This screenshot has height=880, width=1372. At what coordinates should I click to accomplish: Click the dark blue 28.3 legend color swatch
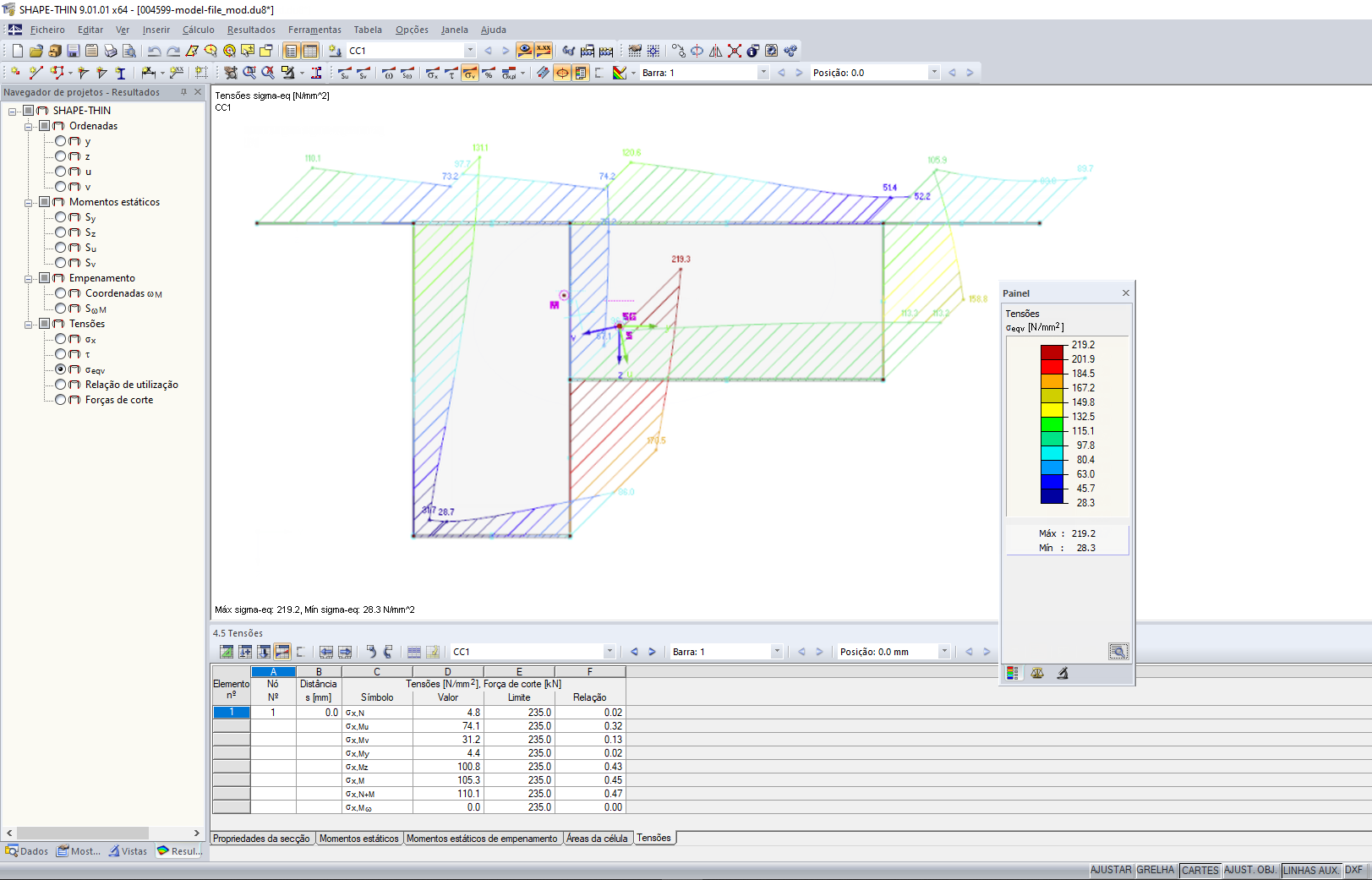pos(1052,496)
